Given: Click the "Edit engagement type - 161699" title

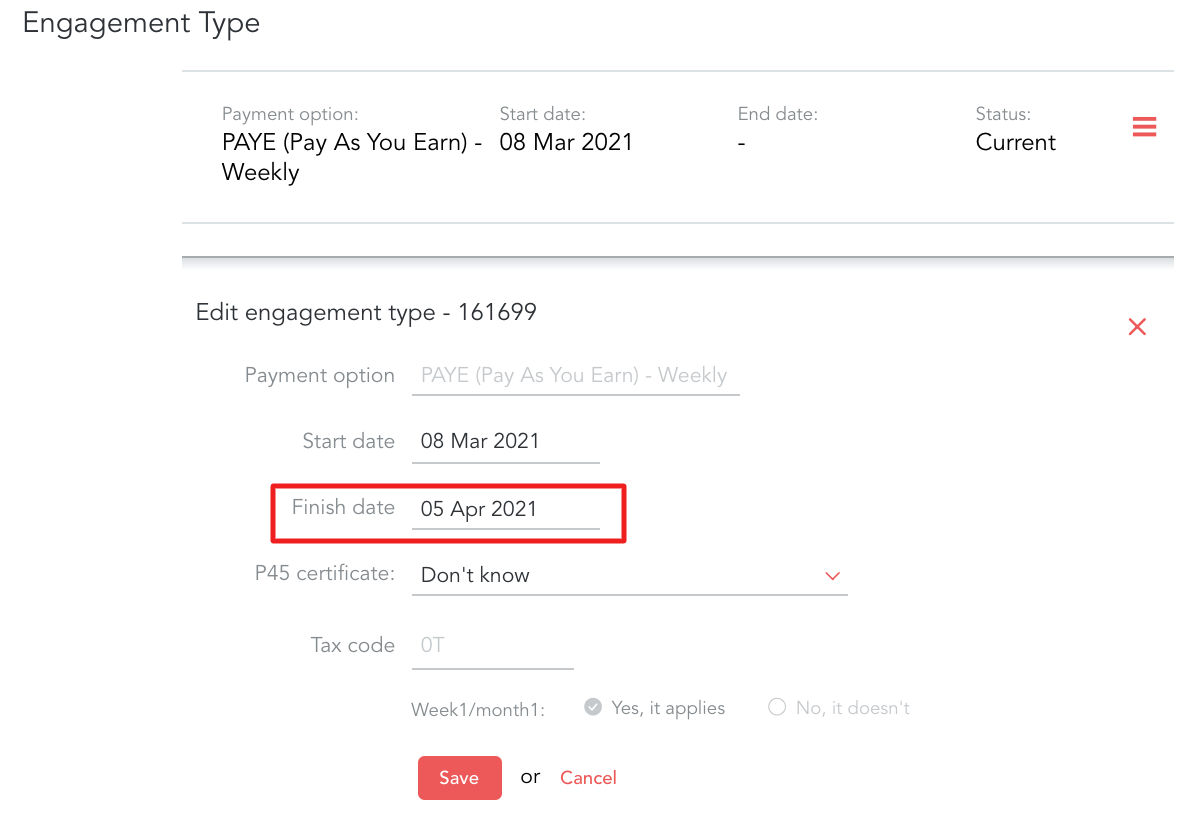Looking at the screenshot, I should point(365,311).
